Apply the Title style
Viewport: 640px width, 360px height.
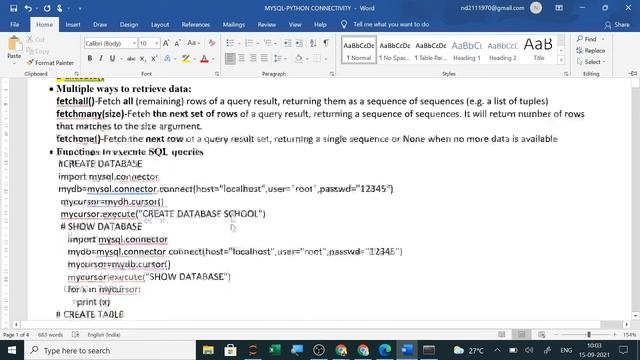pyautogui.click(x=539, y=50)
